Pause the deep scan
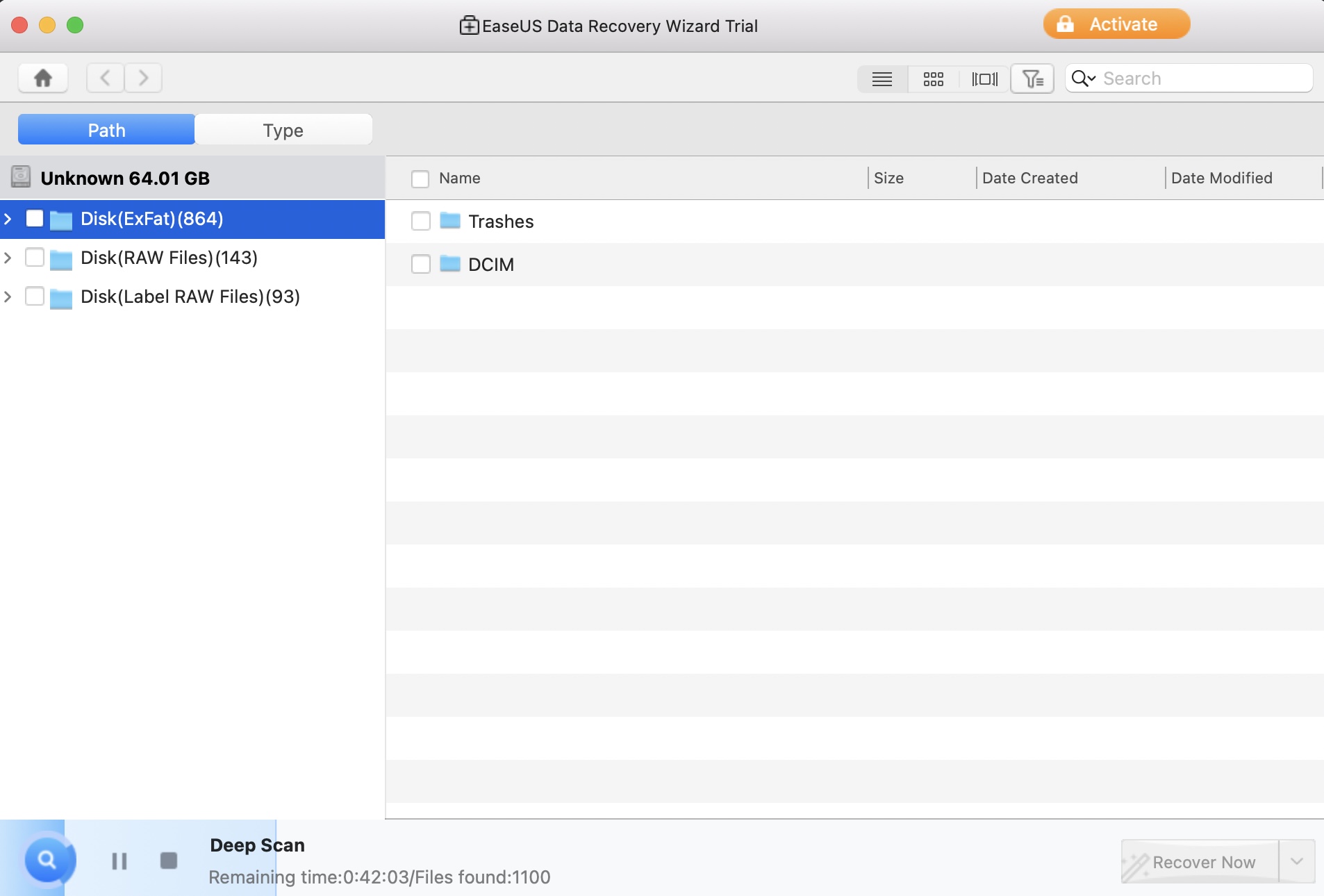Viewport: 1324px width, 896px height. 119,861
